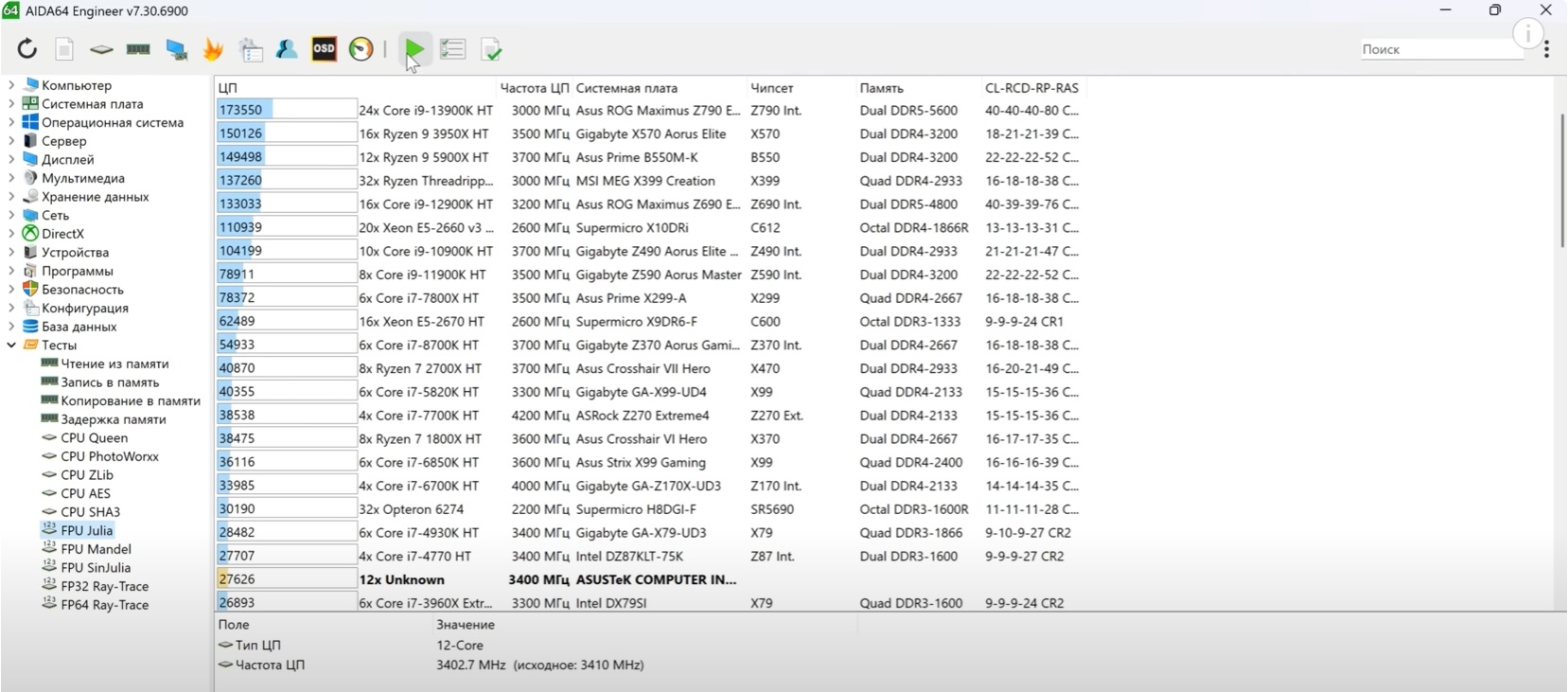The width and height of the screenshot is (1568, 692).
Task: Open the flame stability test icon
Action: (213, 49)
